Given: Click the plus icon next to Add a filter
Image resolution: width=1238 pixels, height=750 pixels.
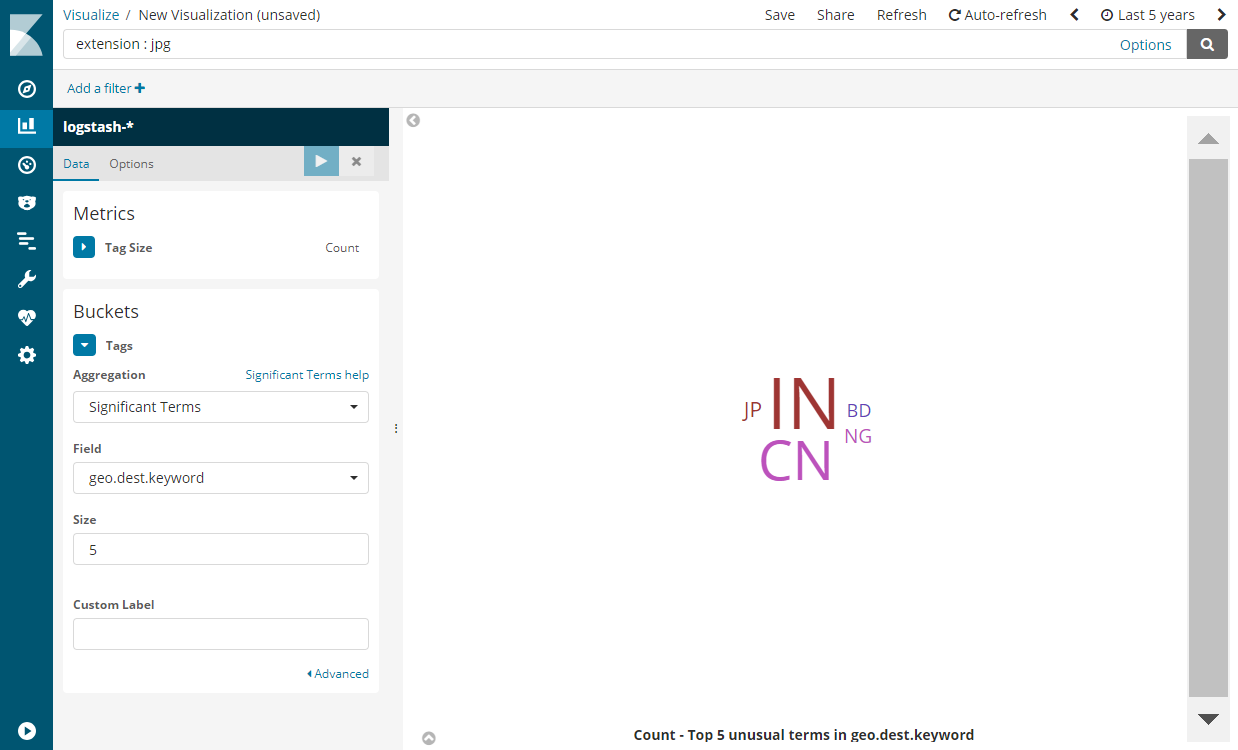Looking at the screenshot, I should tap(140, 88).
